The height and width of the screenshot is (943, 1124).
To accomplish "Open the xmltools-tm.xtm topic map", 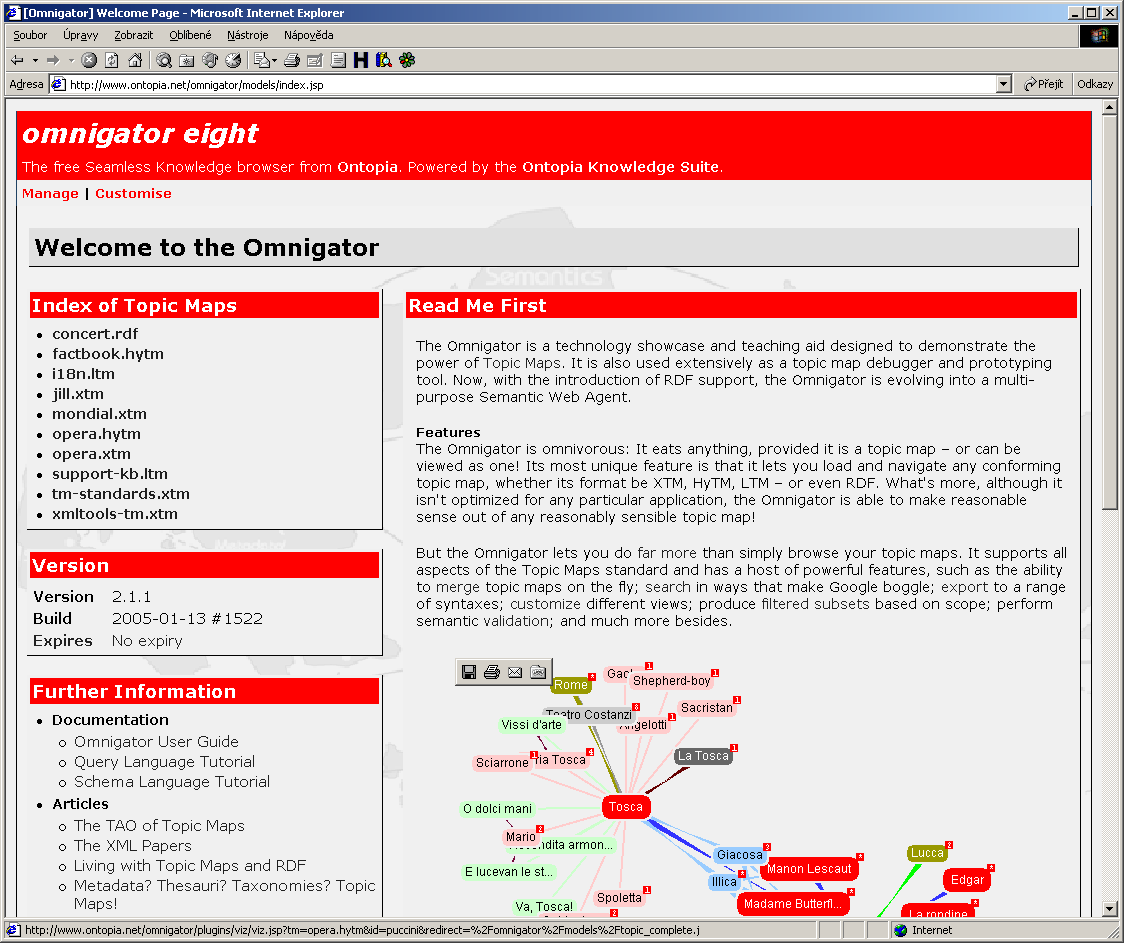I will point(115,514).
